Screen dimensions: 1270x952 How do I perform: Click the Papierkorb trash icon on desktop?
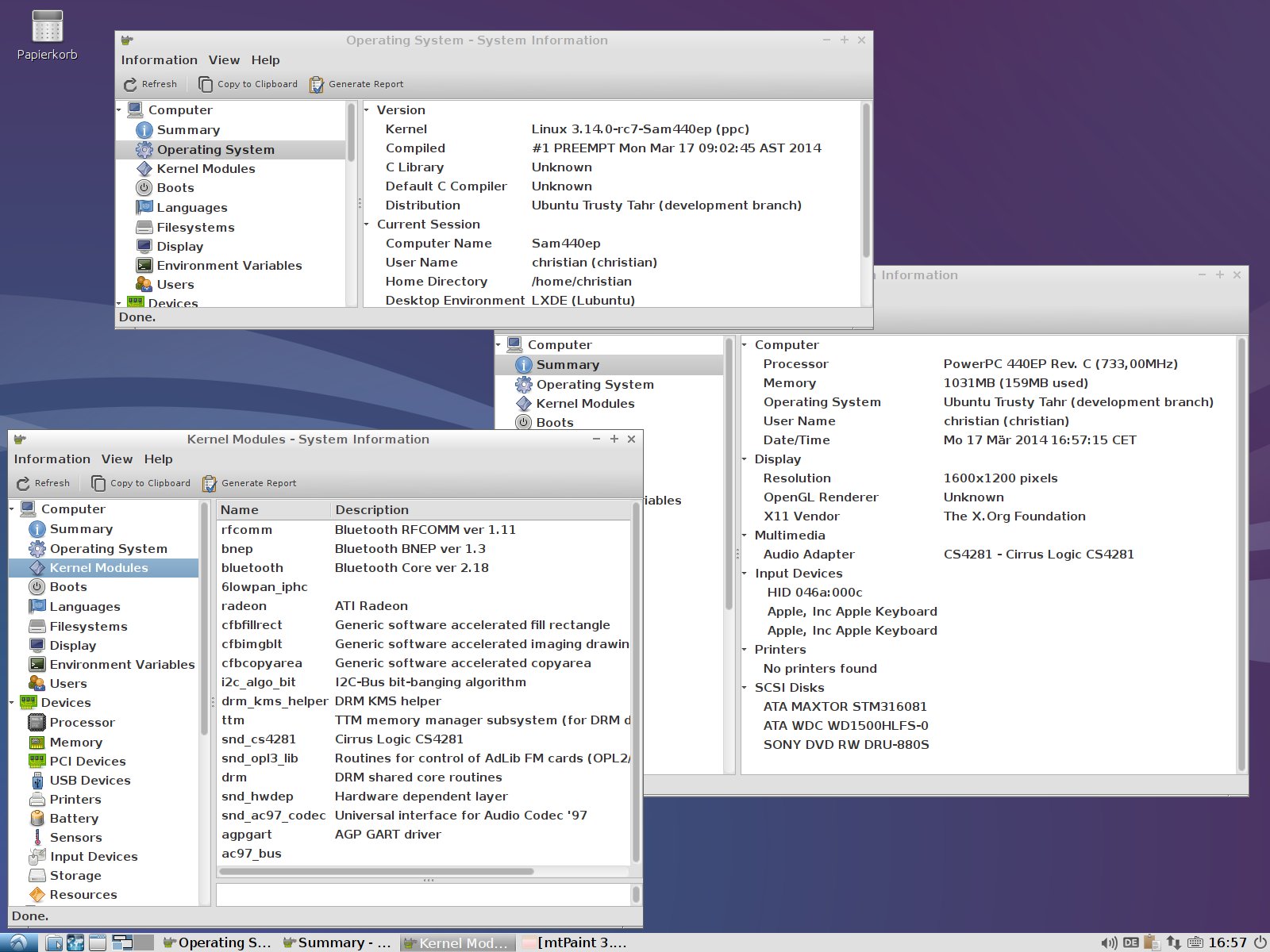(x=47, y=28)
